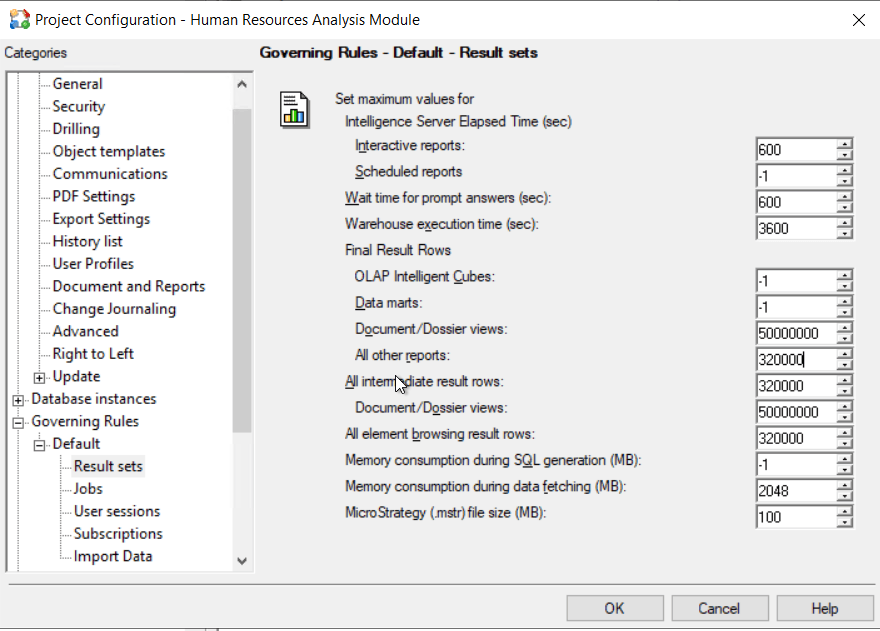Image resolution: width=880 pixels, height=631 pixels.
Task: Collapse the Governing Rules node
Action: [19, 422]
